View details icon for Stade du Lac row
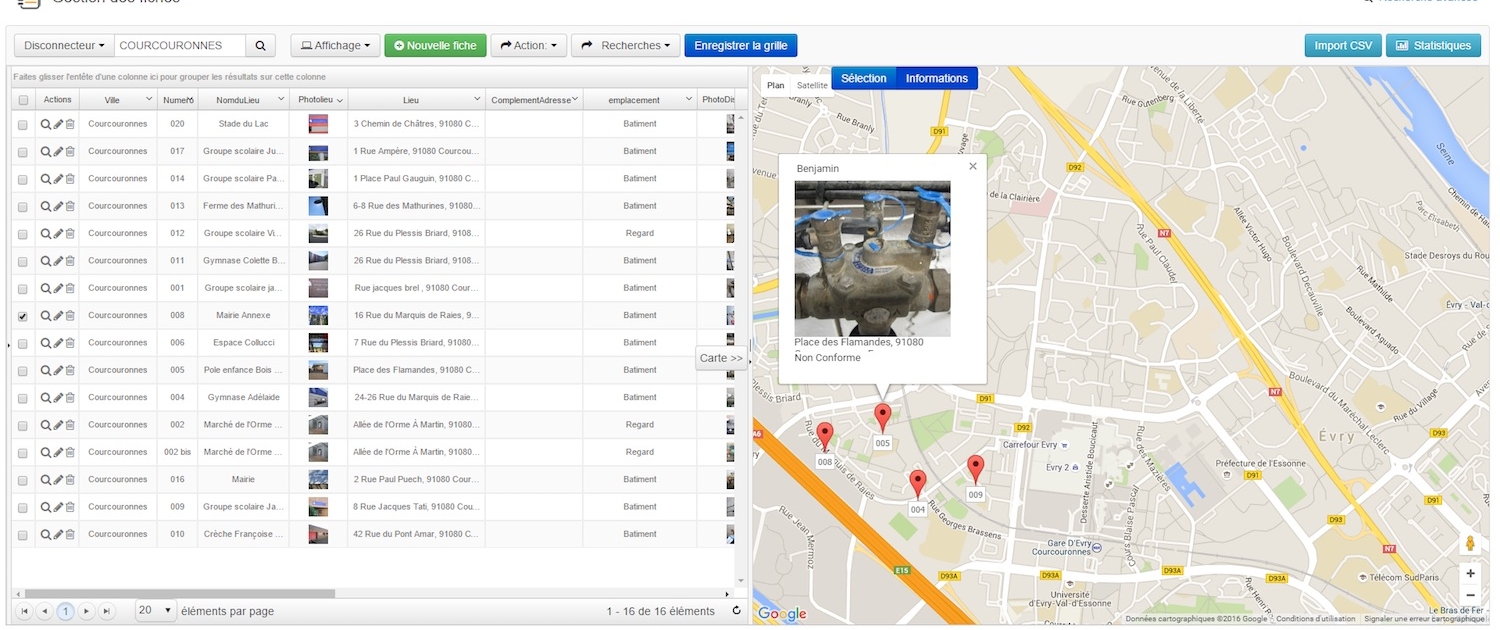 click(x=46, y=124)
